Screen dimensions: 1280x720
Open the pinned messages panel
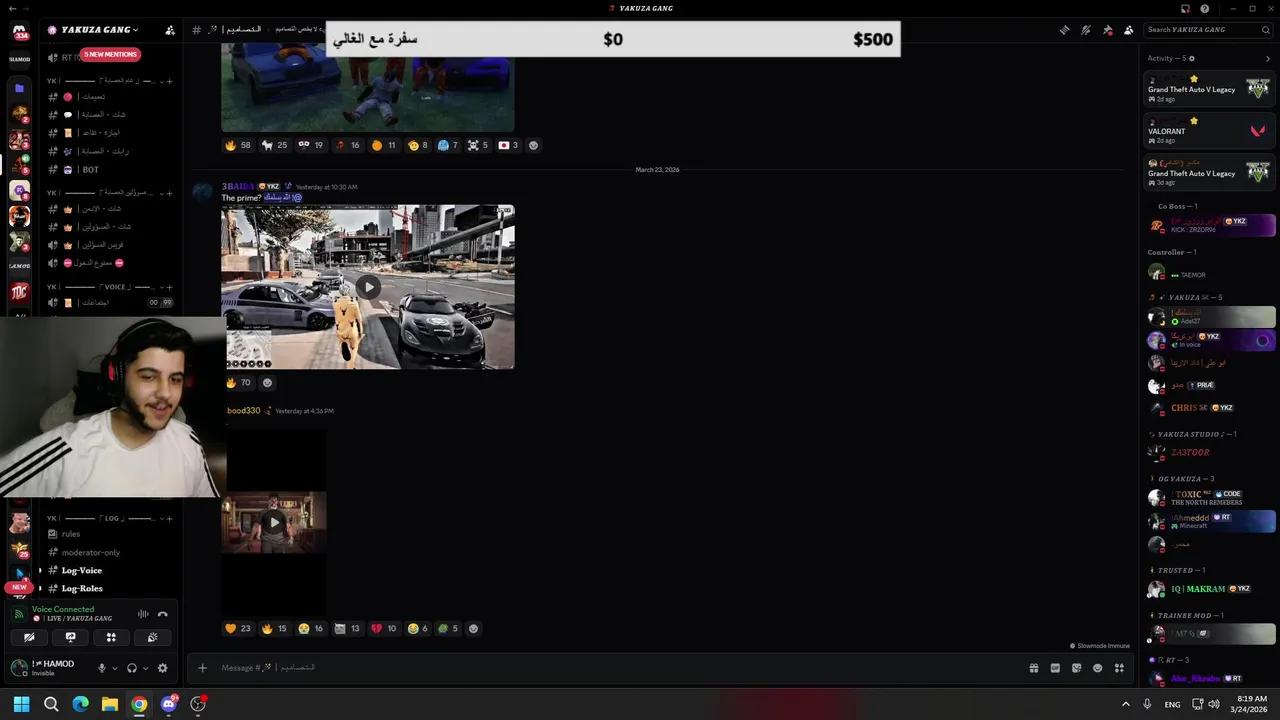pos(1108,29)
